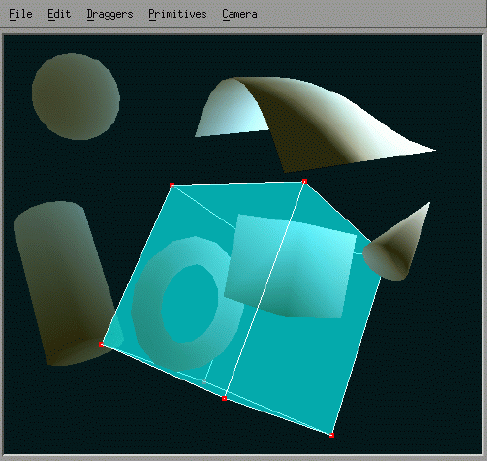
Task: Select the cone object
Action: pyautogui.click(x=397, y=243)
